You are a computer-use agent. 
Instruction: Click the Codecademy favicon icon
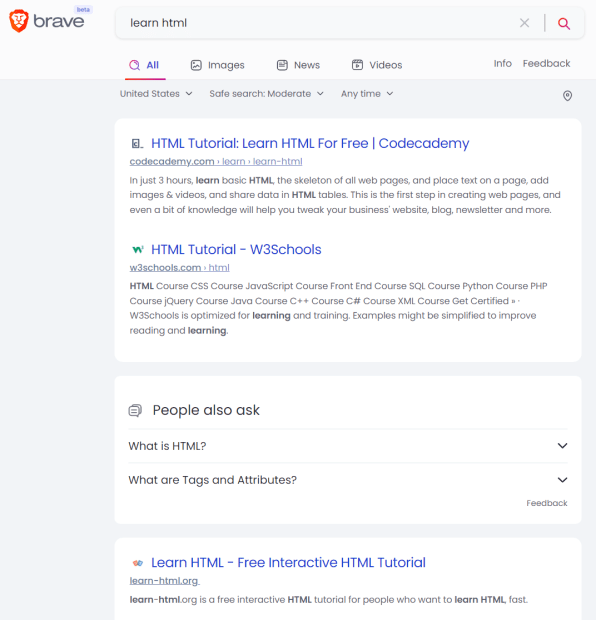pyautogui.click(x=137, y=144)
